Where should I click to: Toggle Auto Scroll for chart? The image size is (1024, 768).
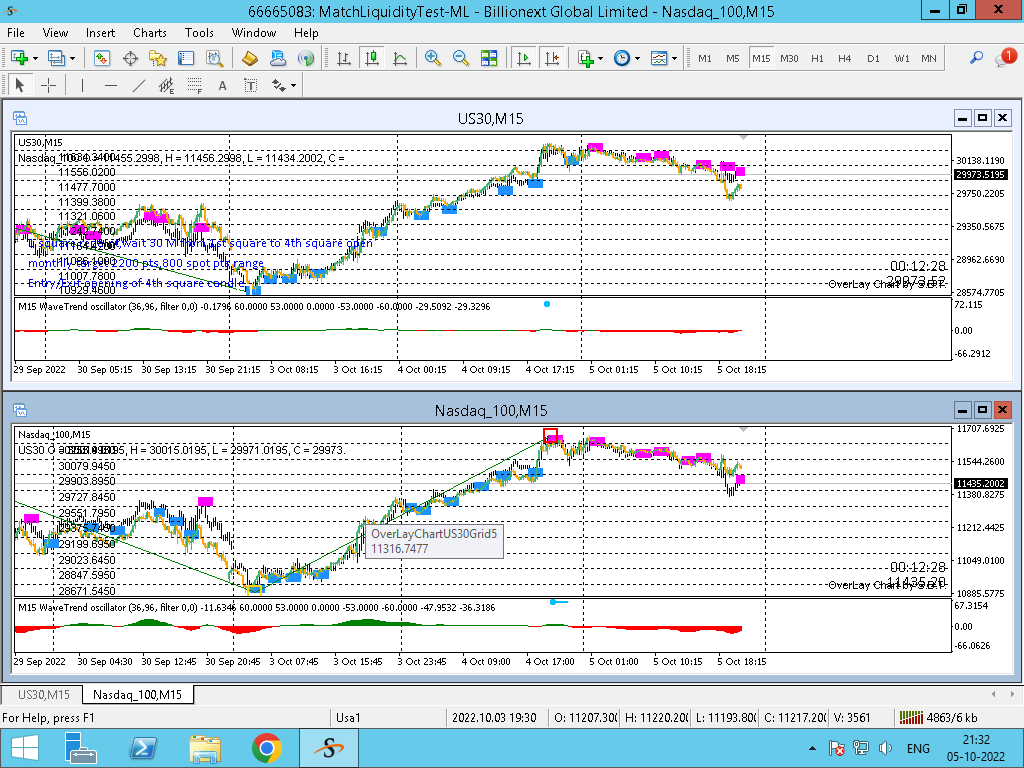point(523,59)
